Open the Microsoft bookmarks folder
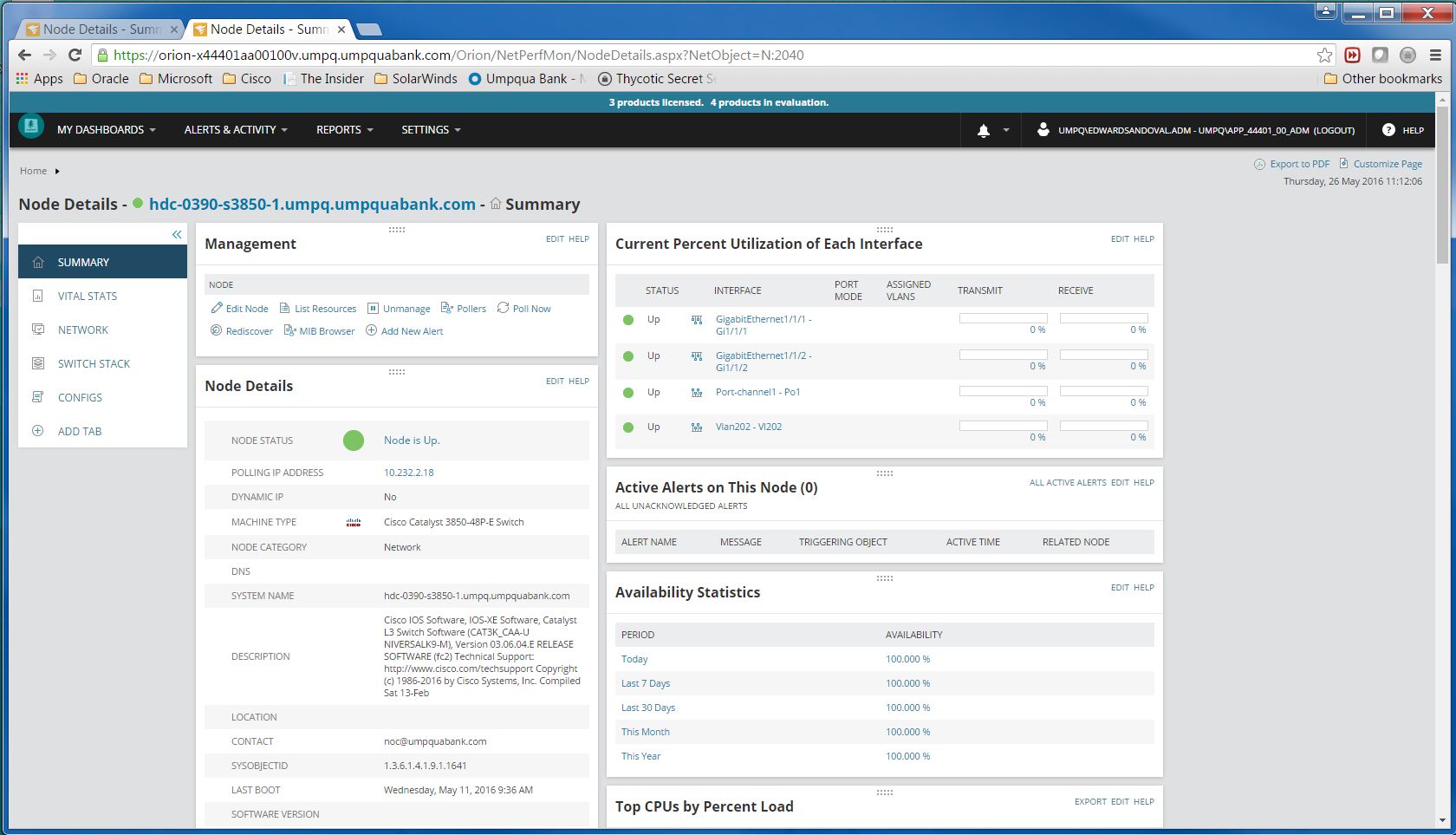The height and width of the screenshot is (835, 1456). click(176, 79)
